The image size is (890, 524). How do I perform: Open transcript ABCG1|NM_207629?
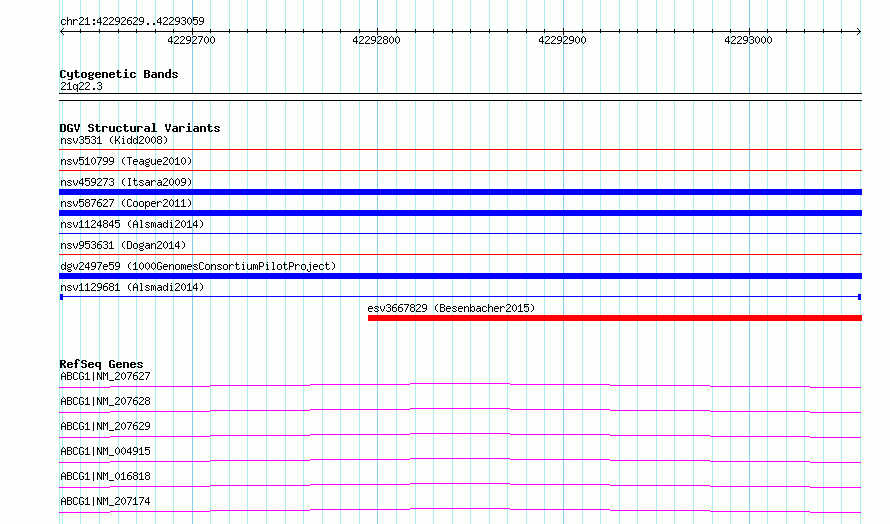105,426
